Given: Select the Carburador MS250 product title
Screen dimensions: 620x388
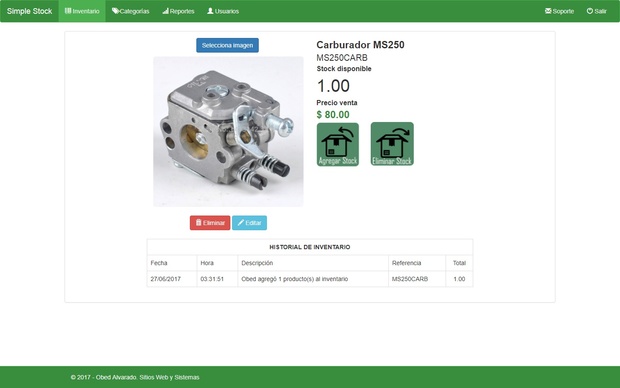Looking at the screenshot, I should (x=360, y=45).
